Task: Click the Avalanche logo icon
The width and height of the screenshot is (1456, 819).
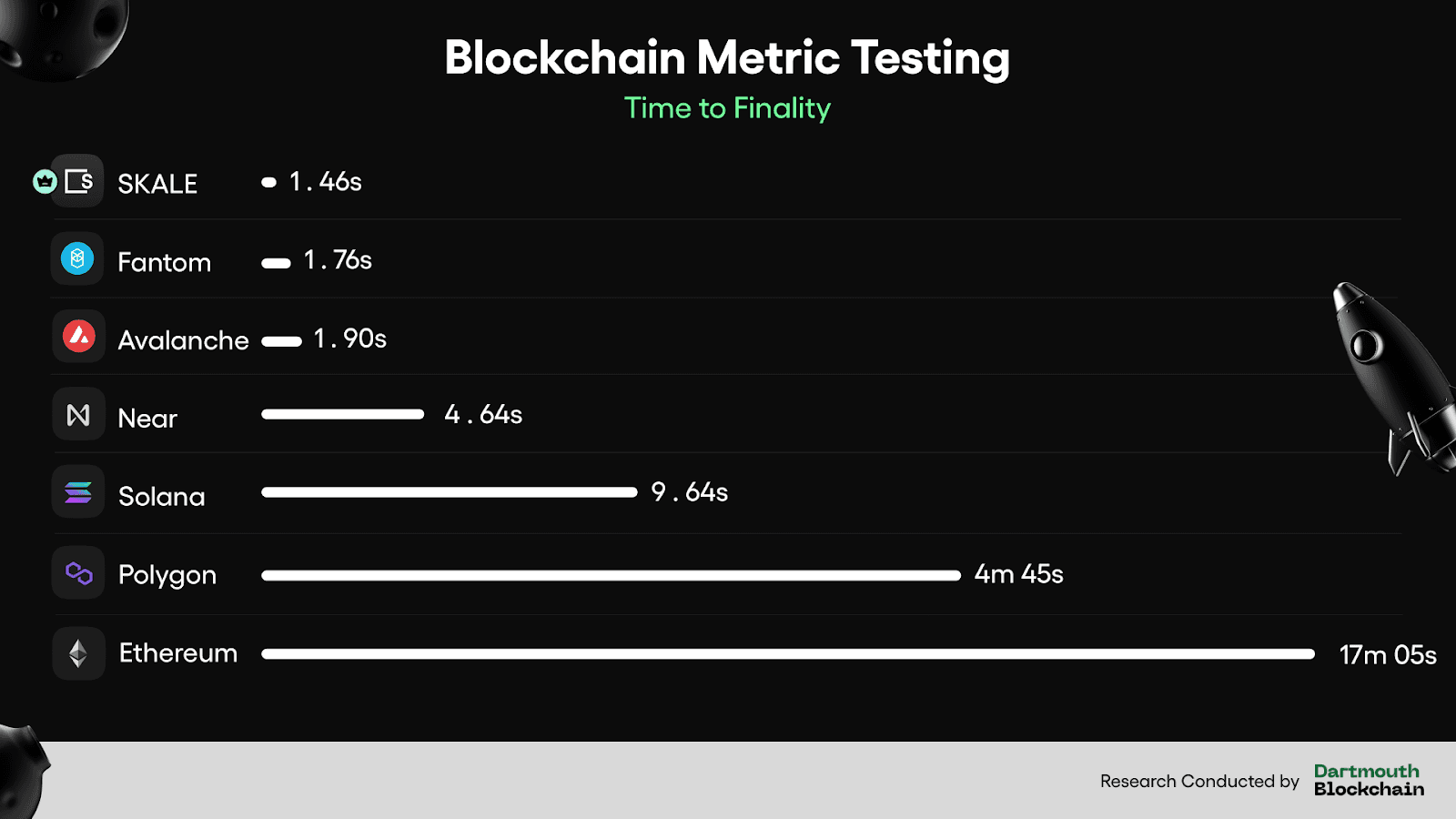Action: (x=78, y=337)
